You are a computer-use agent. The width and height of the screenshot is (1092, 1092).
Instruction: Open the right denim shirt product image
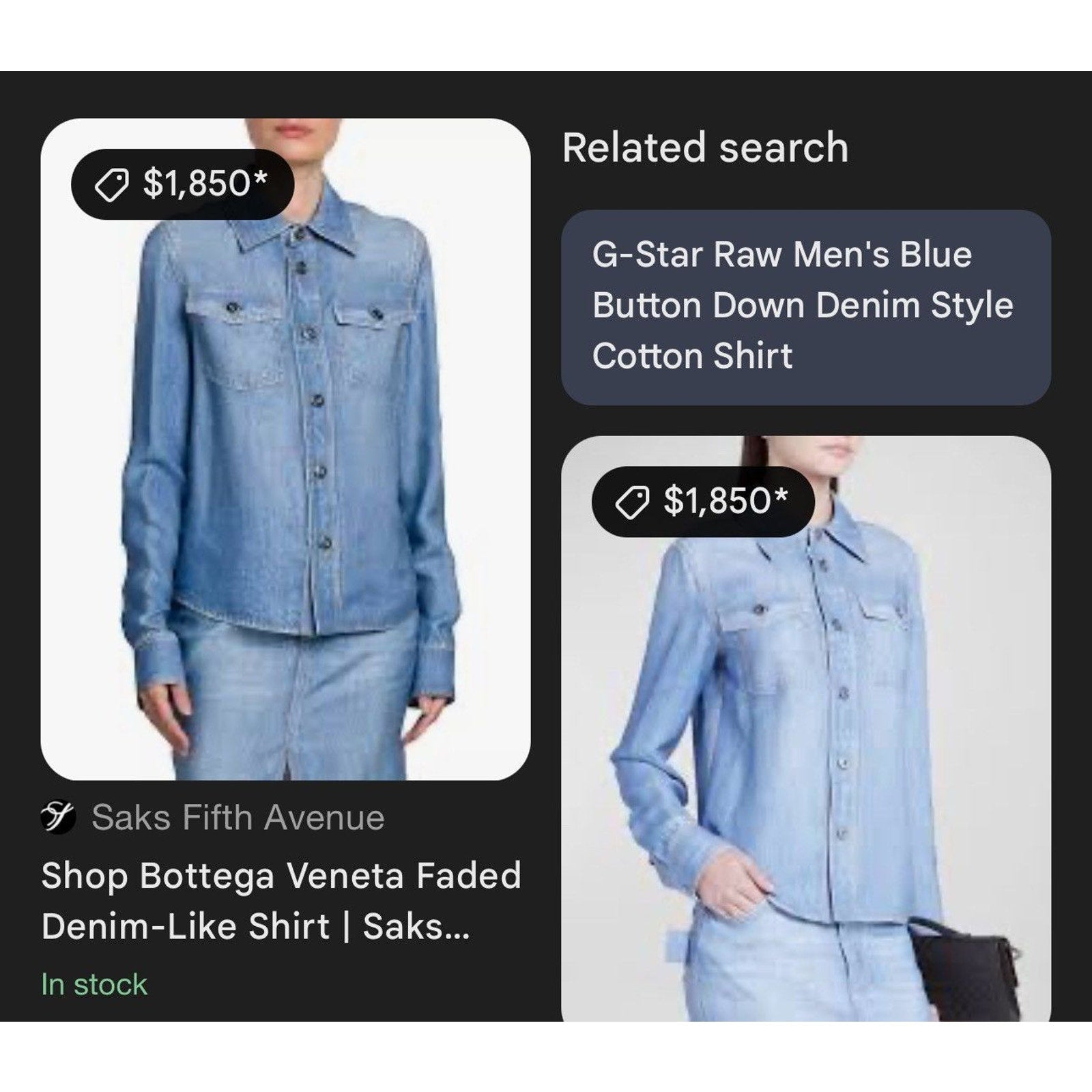(x=806, y=728)
